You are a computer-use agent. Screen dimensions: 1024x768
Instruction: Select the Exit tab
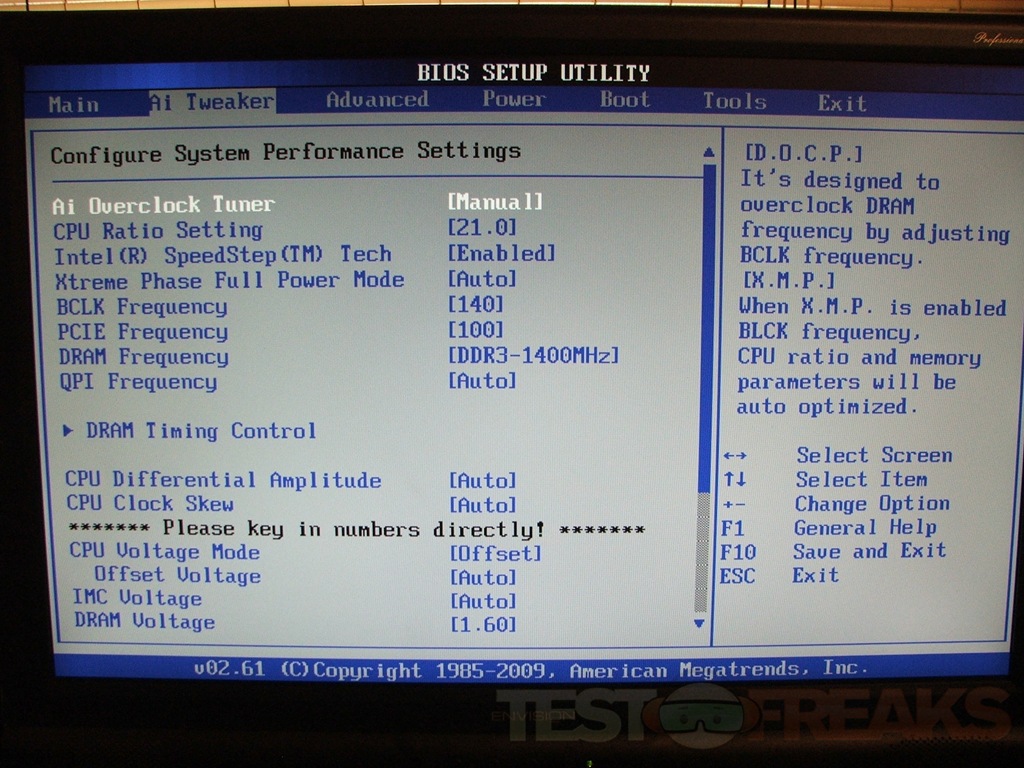click(x=842, y=103)
